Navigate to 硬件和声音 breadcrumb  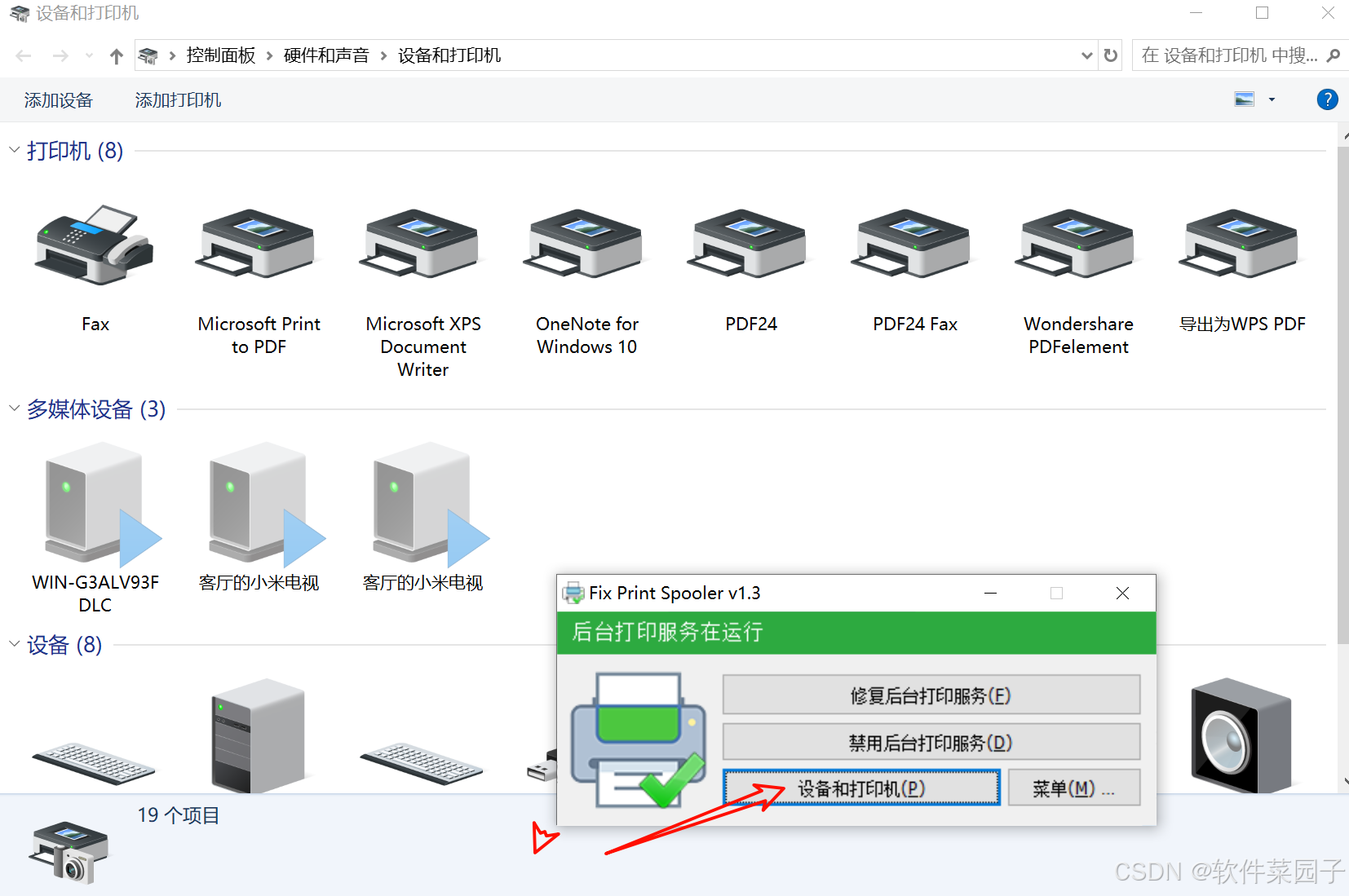pyautogui.click(x=326, y=55)
